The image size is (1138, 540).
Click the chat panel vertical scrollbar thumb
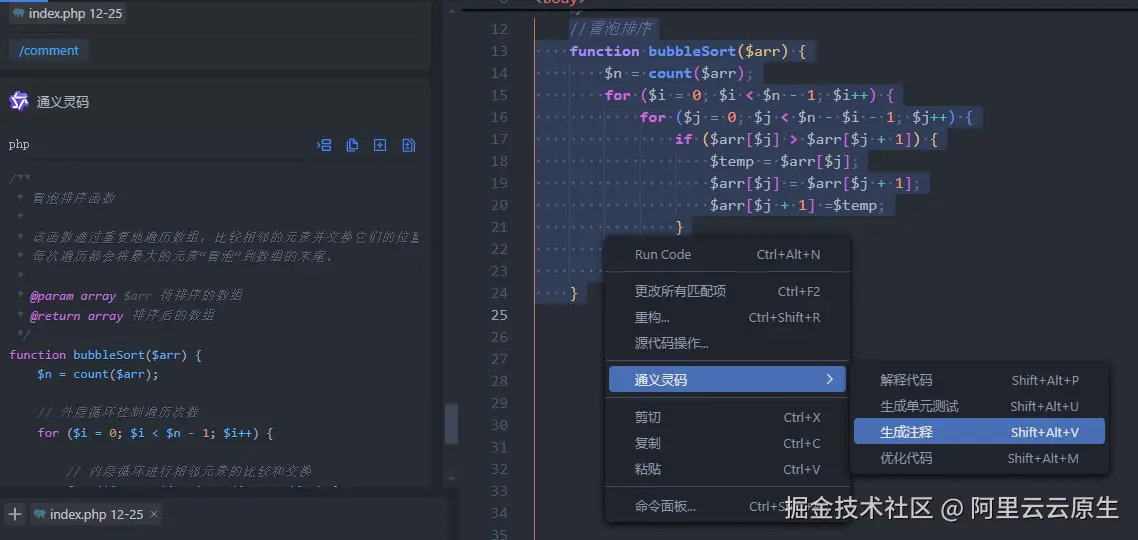click(451, 424)
